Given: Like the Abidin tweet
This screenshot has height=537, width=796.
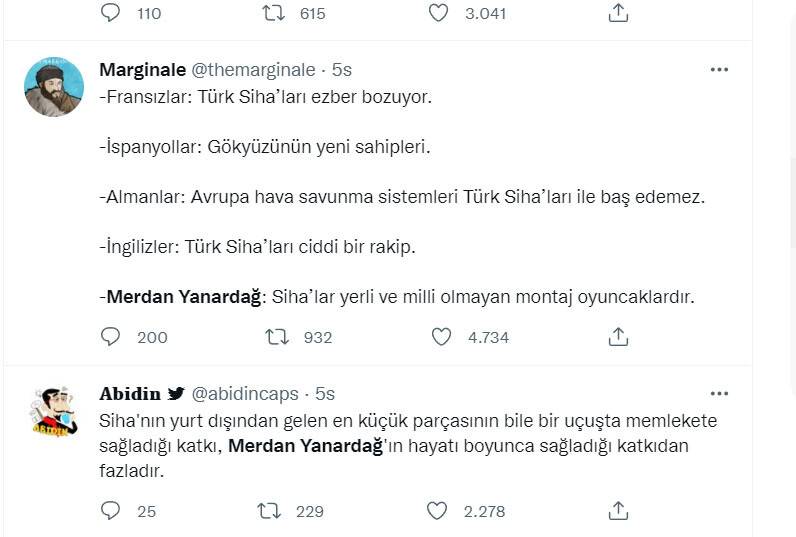Looking at the screenshot, I should (x=437, y=511).
